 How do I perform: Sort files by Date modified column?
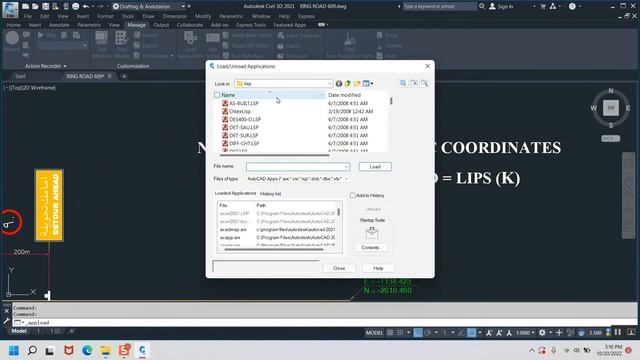click(x=344, y=95)
